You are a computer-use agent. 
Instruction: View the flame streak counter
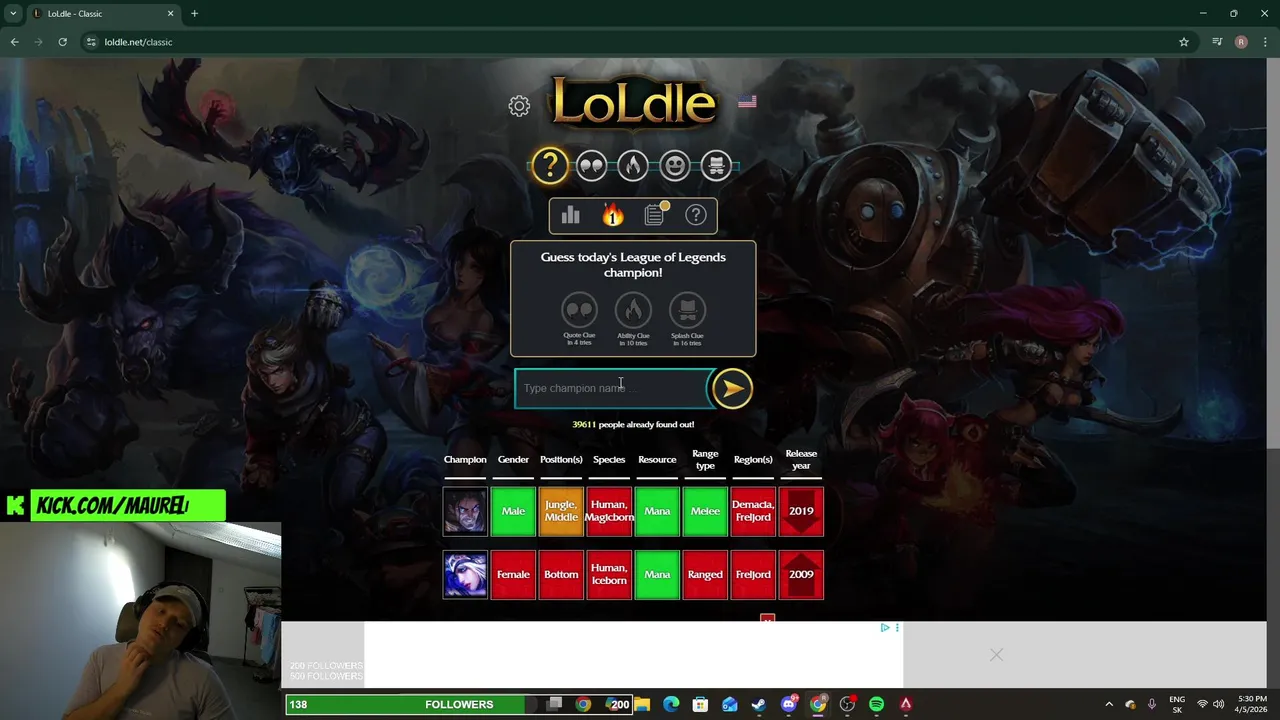(612, 215)
